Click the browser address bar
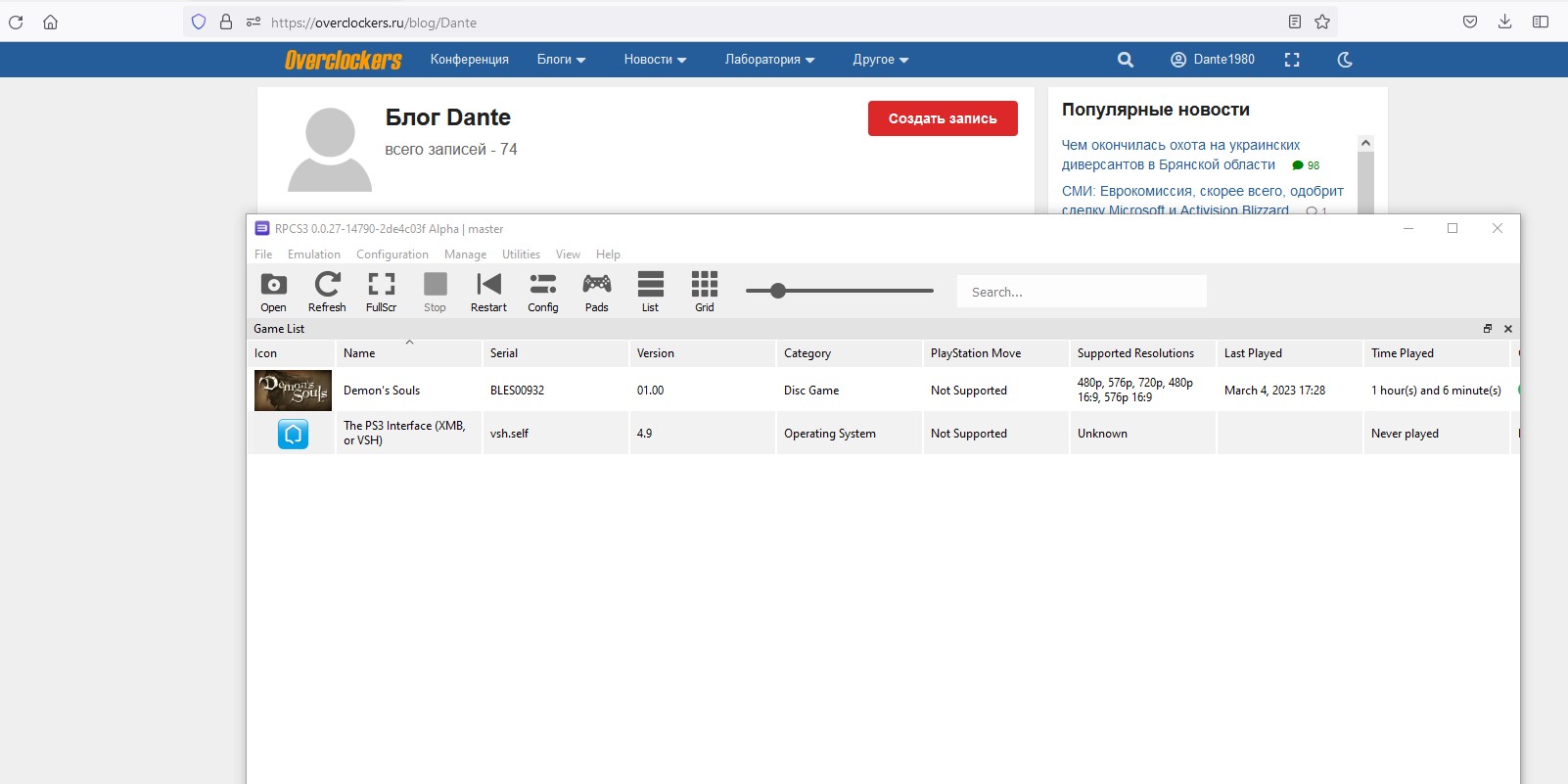 pos(760,22)
